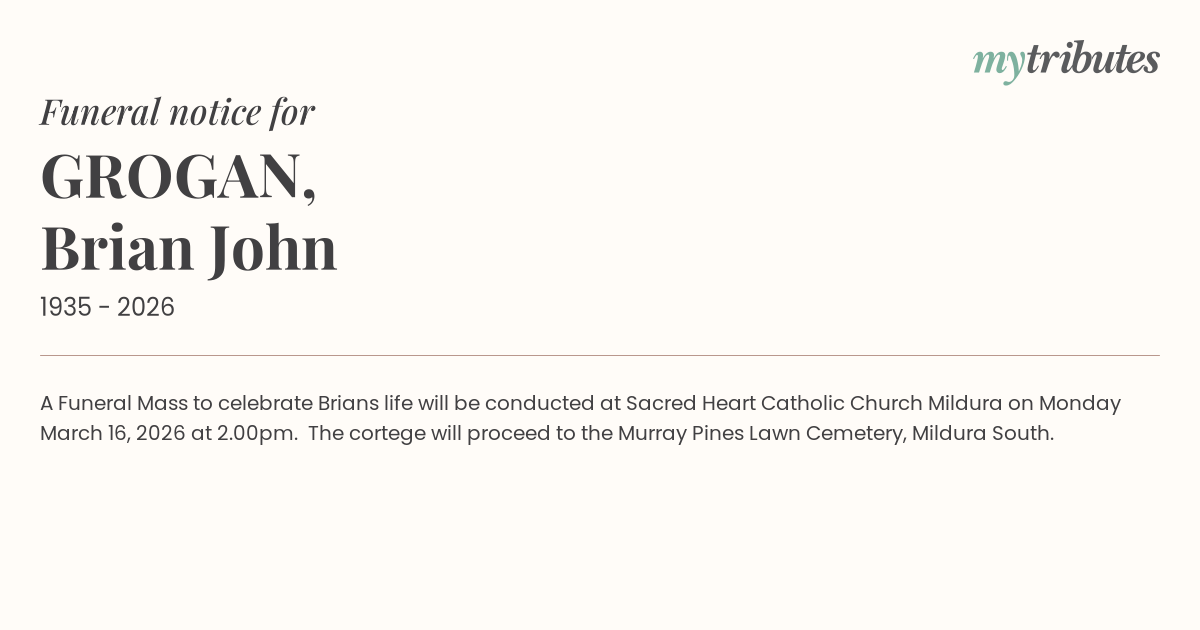This screenshot has width=1200, height=630.
Task: Click the word "Brian" in the heading
Action: 117,248
